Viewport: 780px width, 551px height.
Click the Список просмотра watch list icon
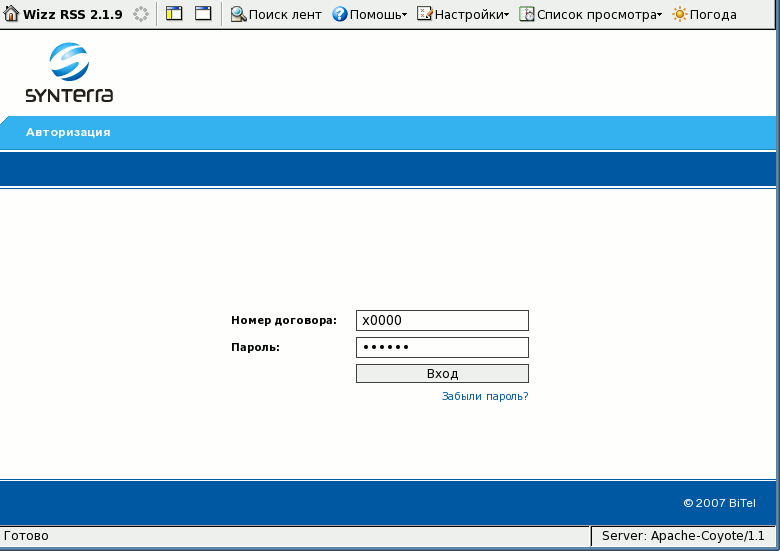click(526, 14)
